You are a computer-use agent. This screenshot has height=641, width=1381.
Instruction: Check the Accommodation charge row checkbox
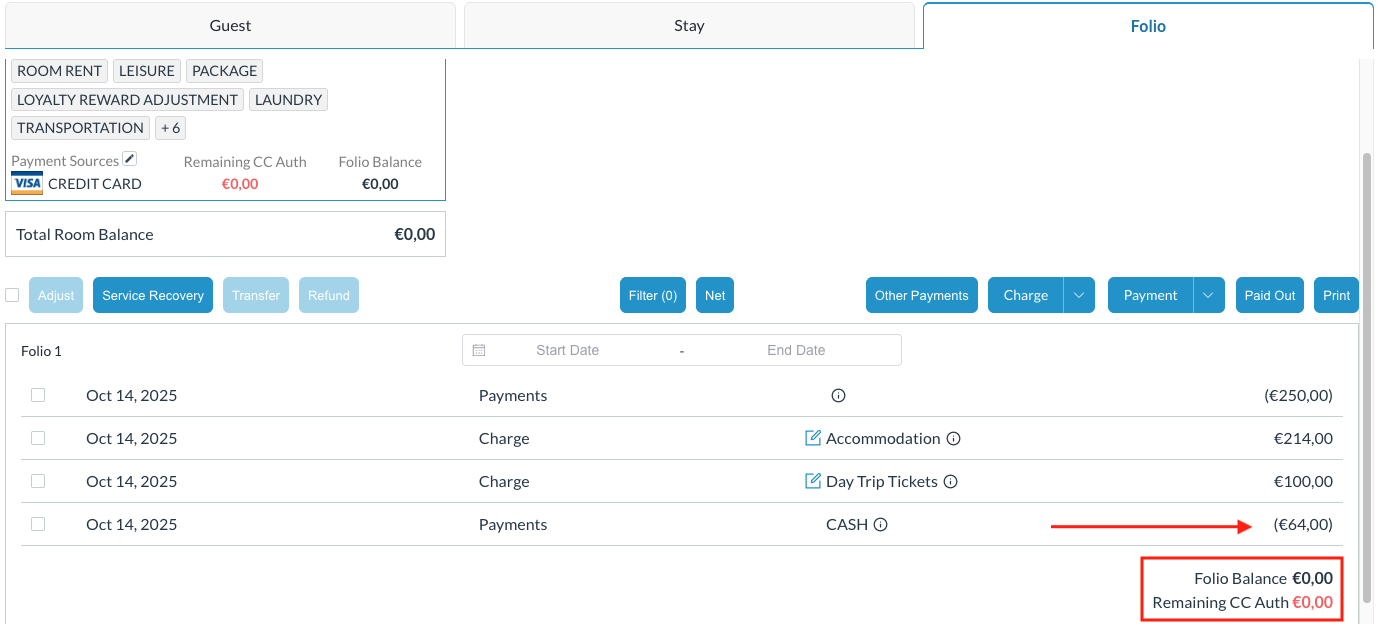pos(38,438)
